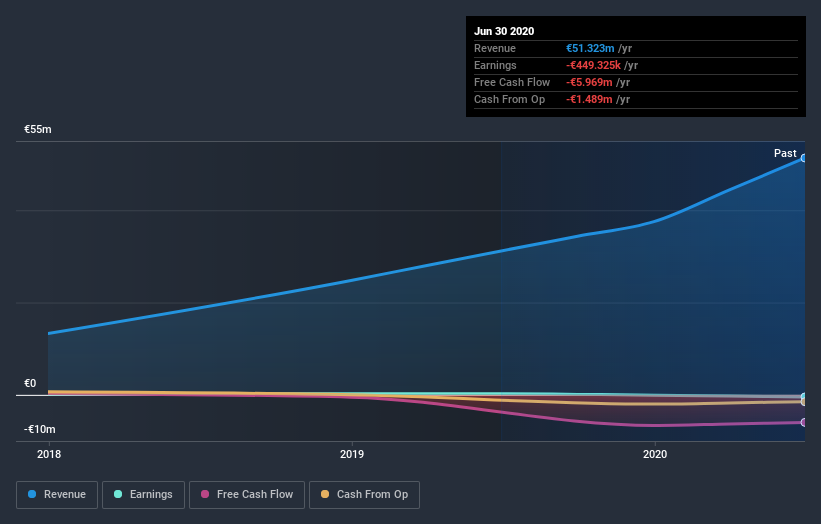Viewport: 821px width, 524px height.
Task: Click the 2018 x-axis label
Action: coord(49,454)
